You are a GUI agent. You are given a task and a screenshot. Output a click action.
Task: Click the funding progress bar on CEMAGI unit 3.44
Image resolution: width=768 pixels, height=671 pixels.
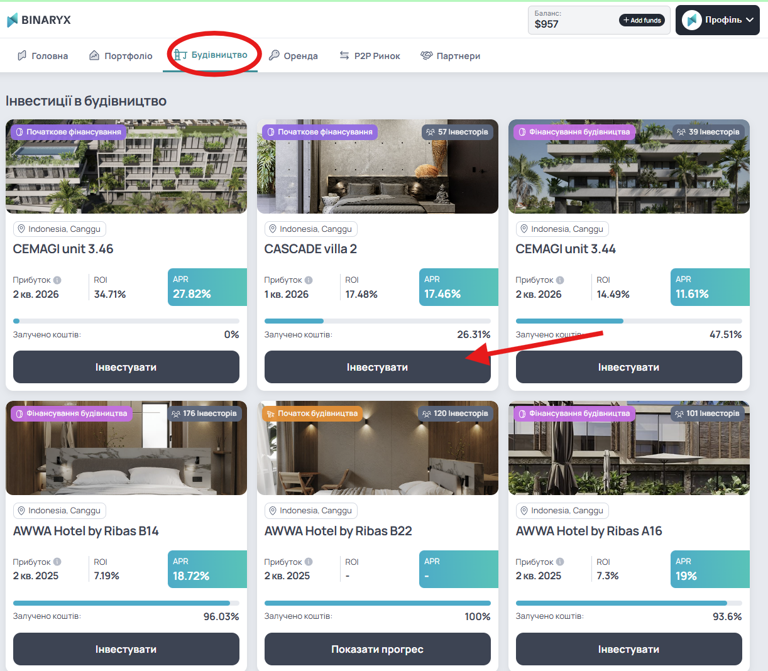point(628,321)
